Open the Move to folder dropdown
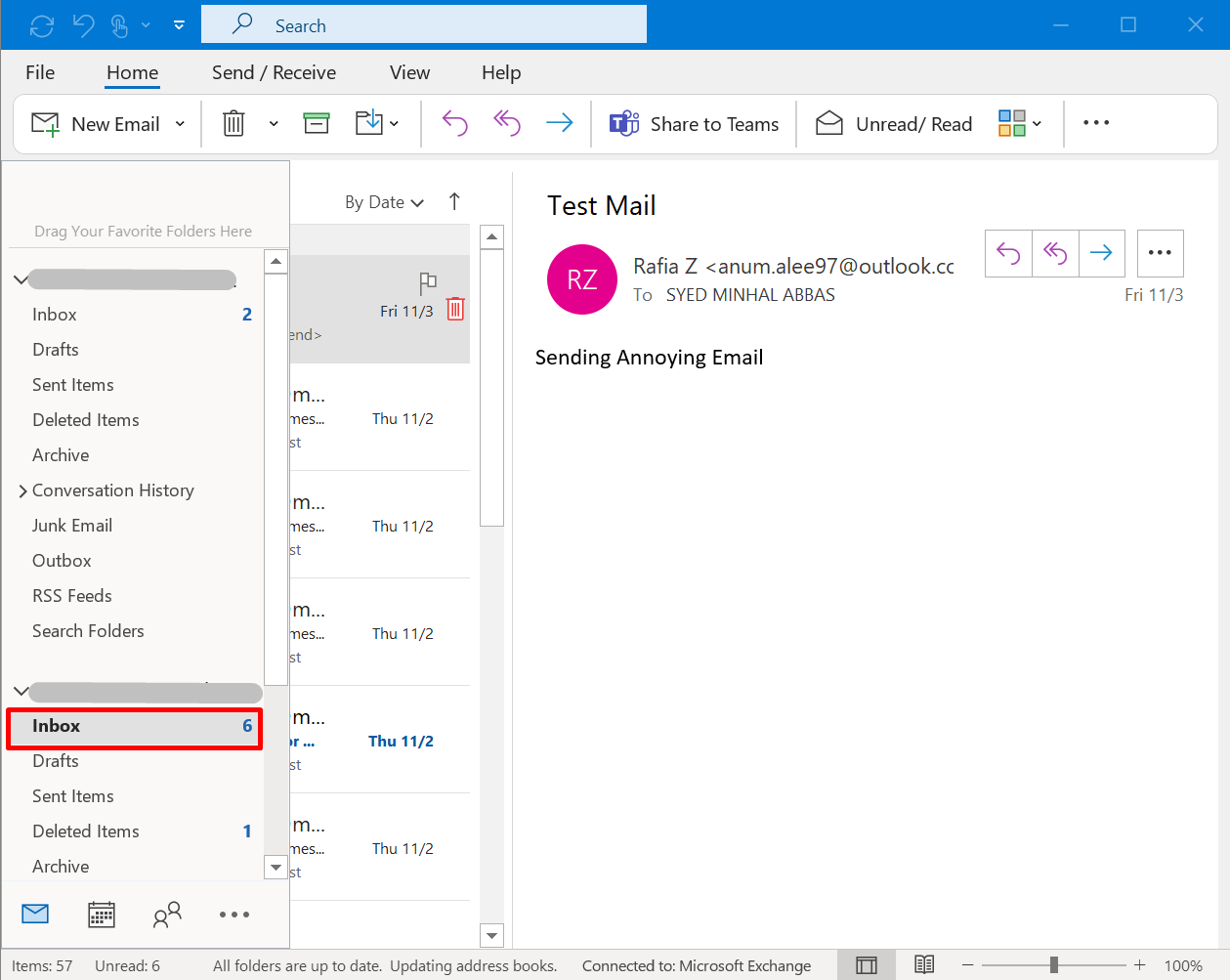1230x980 pixels. [x=377, y=123]
